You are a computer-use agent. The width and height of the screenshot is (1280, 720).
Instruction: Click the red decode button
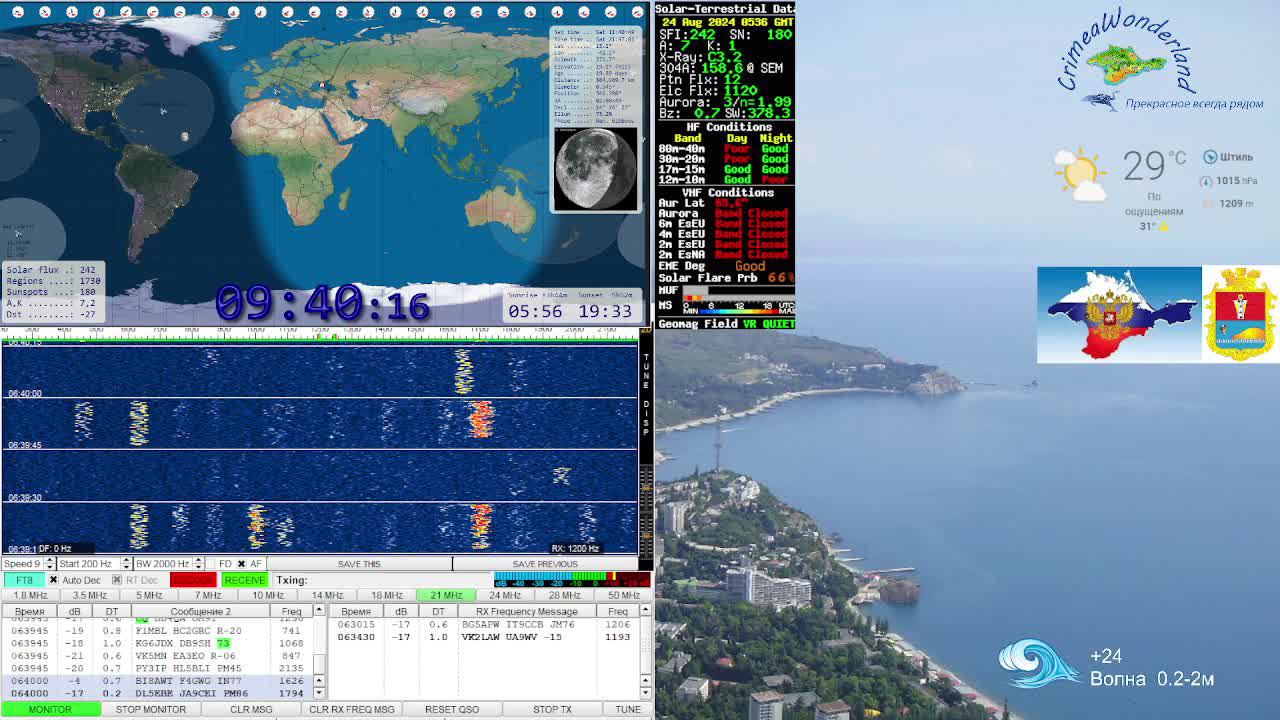(x=193, y=580)
